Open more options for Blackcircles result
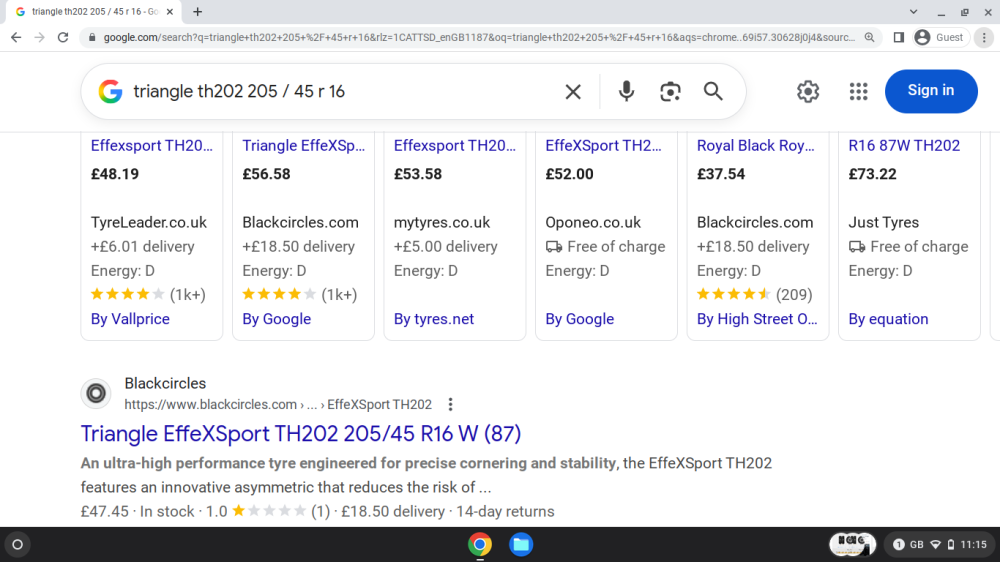1000x562 pixels. pyautogui.click(x=450, y=404)
